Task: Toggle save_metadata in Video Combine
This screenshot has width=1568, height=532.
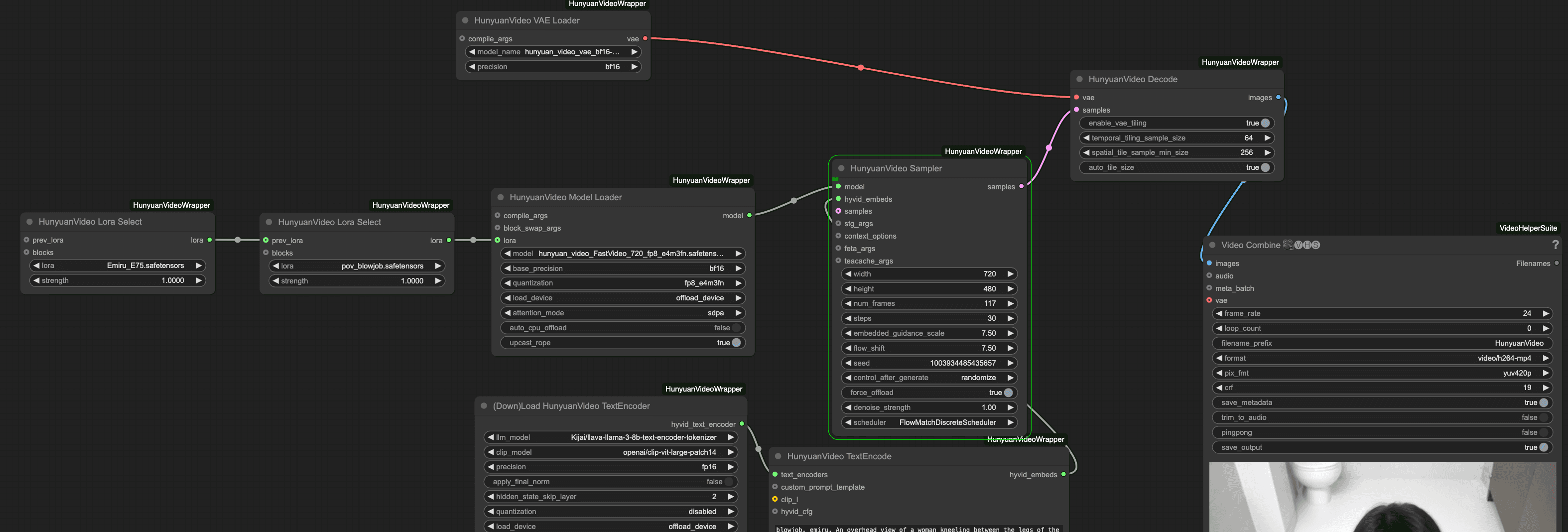Action: point(1382,402)
